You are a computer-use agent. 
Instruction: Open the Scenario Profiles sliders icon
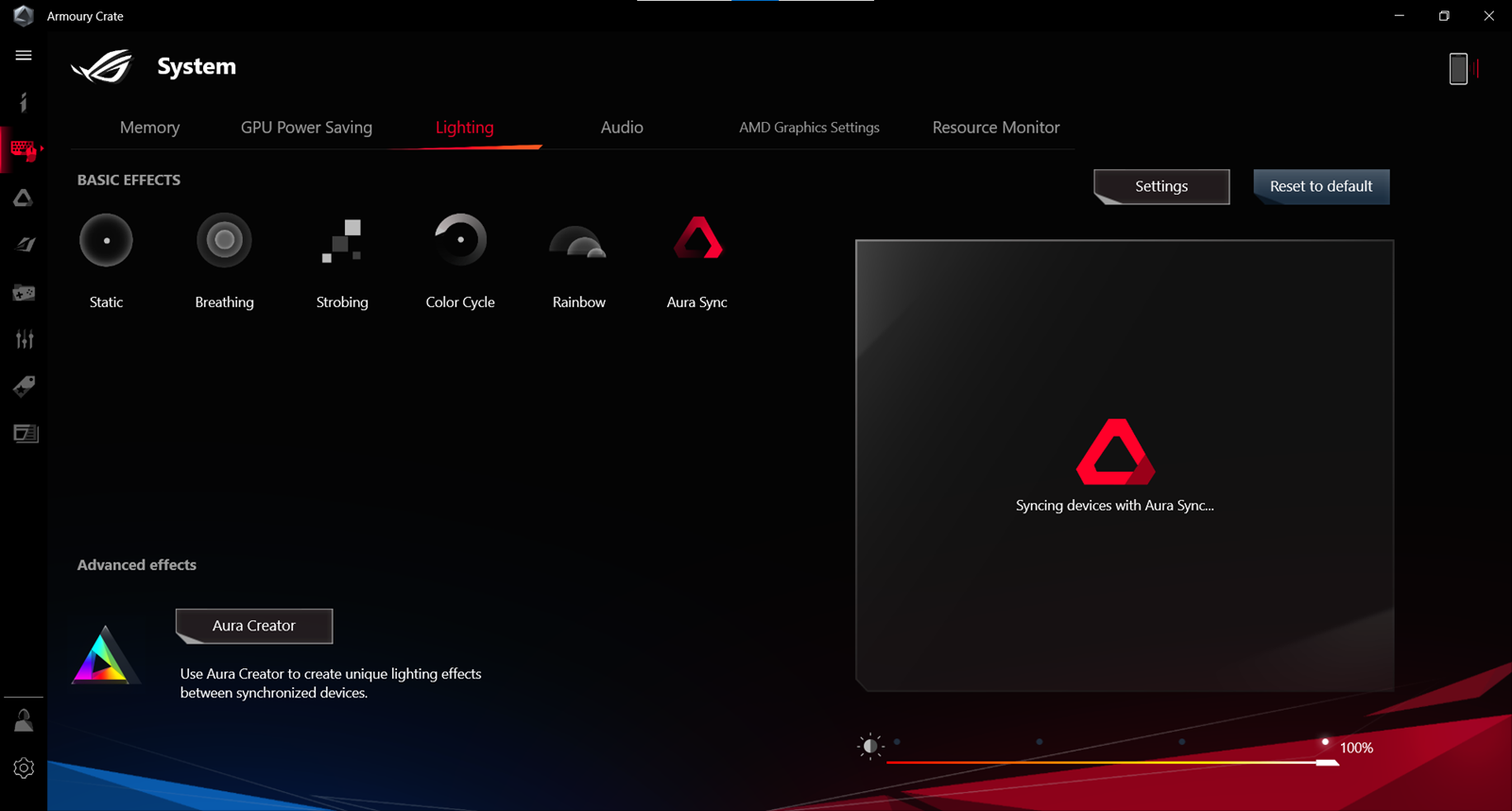25,339
